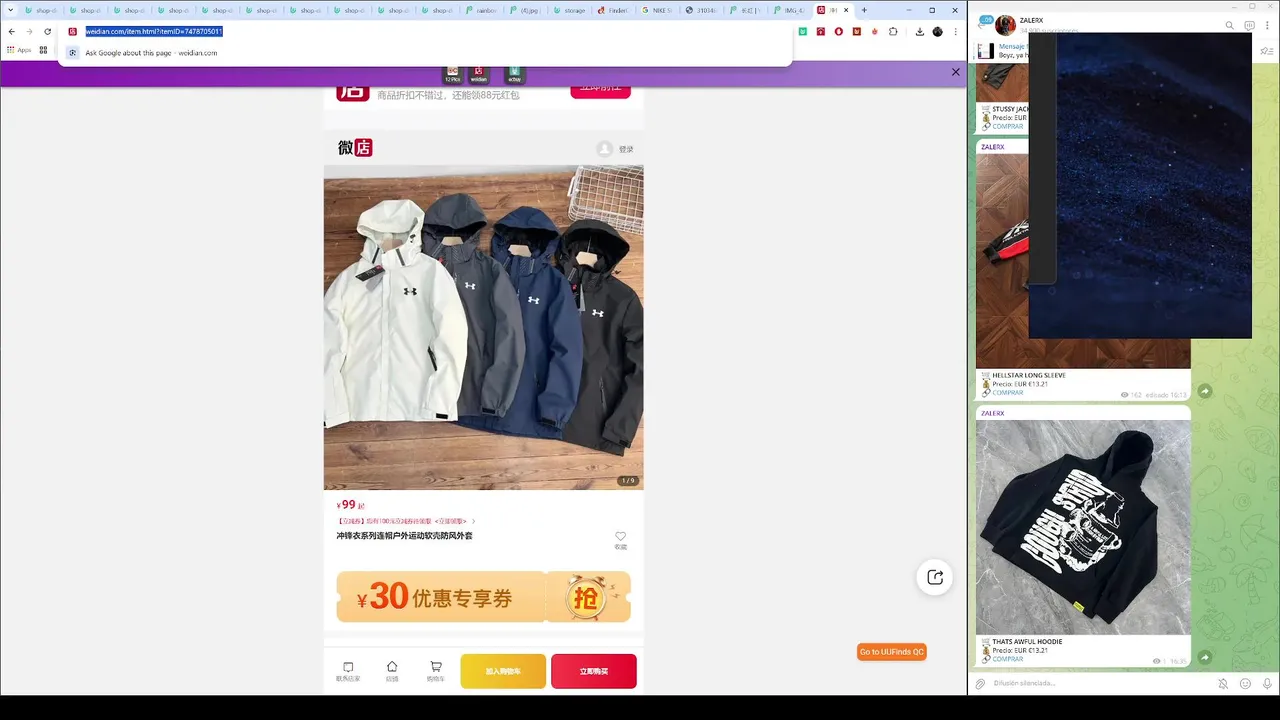Forward the THATS AWFUL HOODIE post
Viewport: 1280px width, 720px height.
tap(1205, 657)
